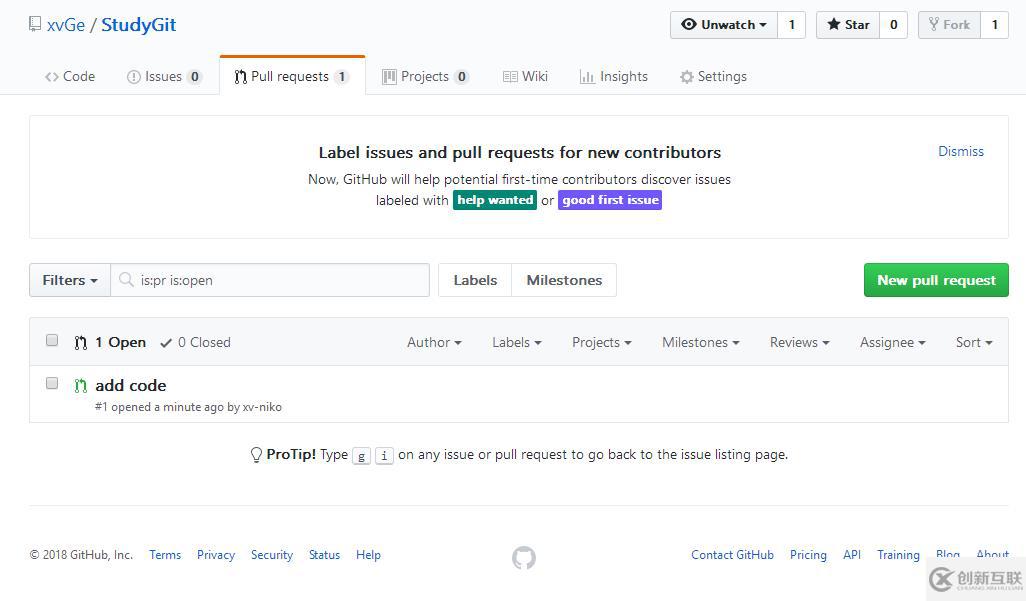This screenshot has width=1026, height=601.
Task: Click the green help wanted label
Action: click(495, 200)
